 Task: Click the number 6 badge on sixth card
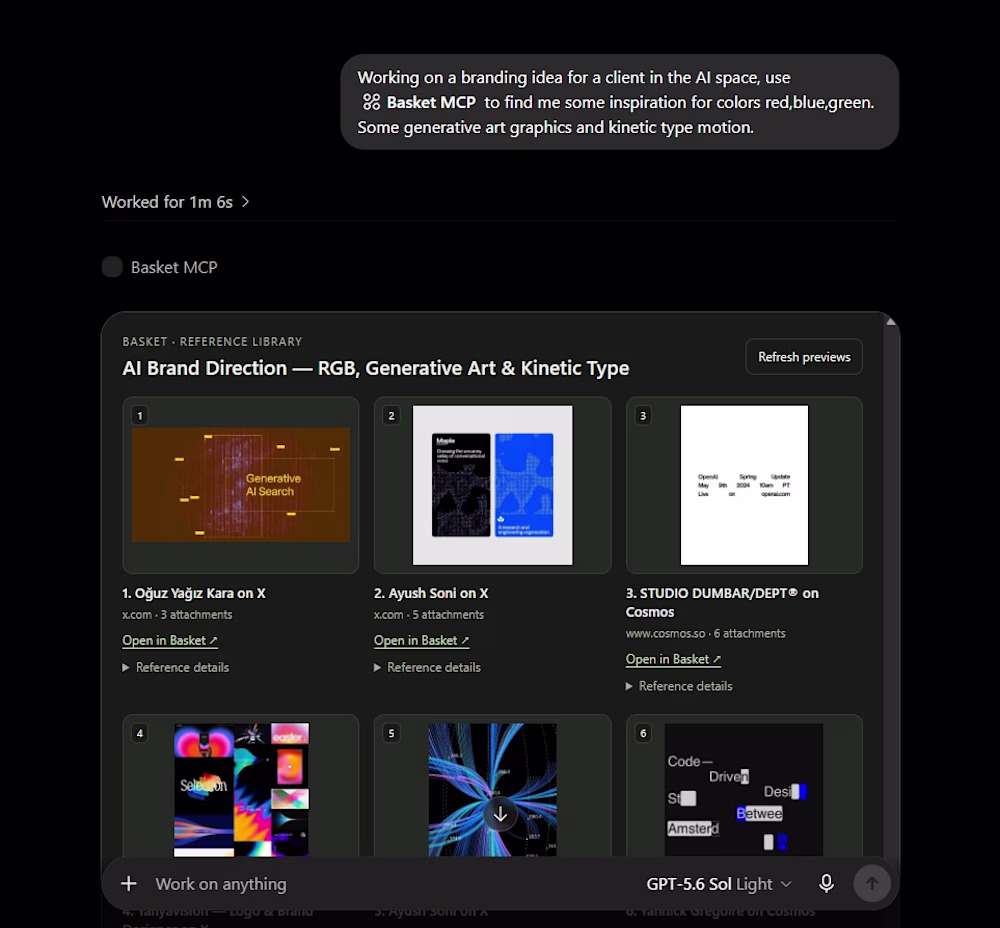click(x=643, y=733)
